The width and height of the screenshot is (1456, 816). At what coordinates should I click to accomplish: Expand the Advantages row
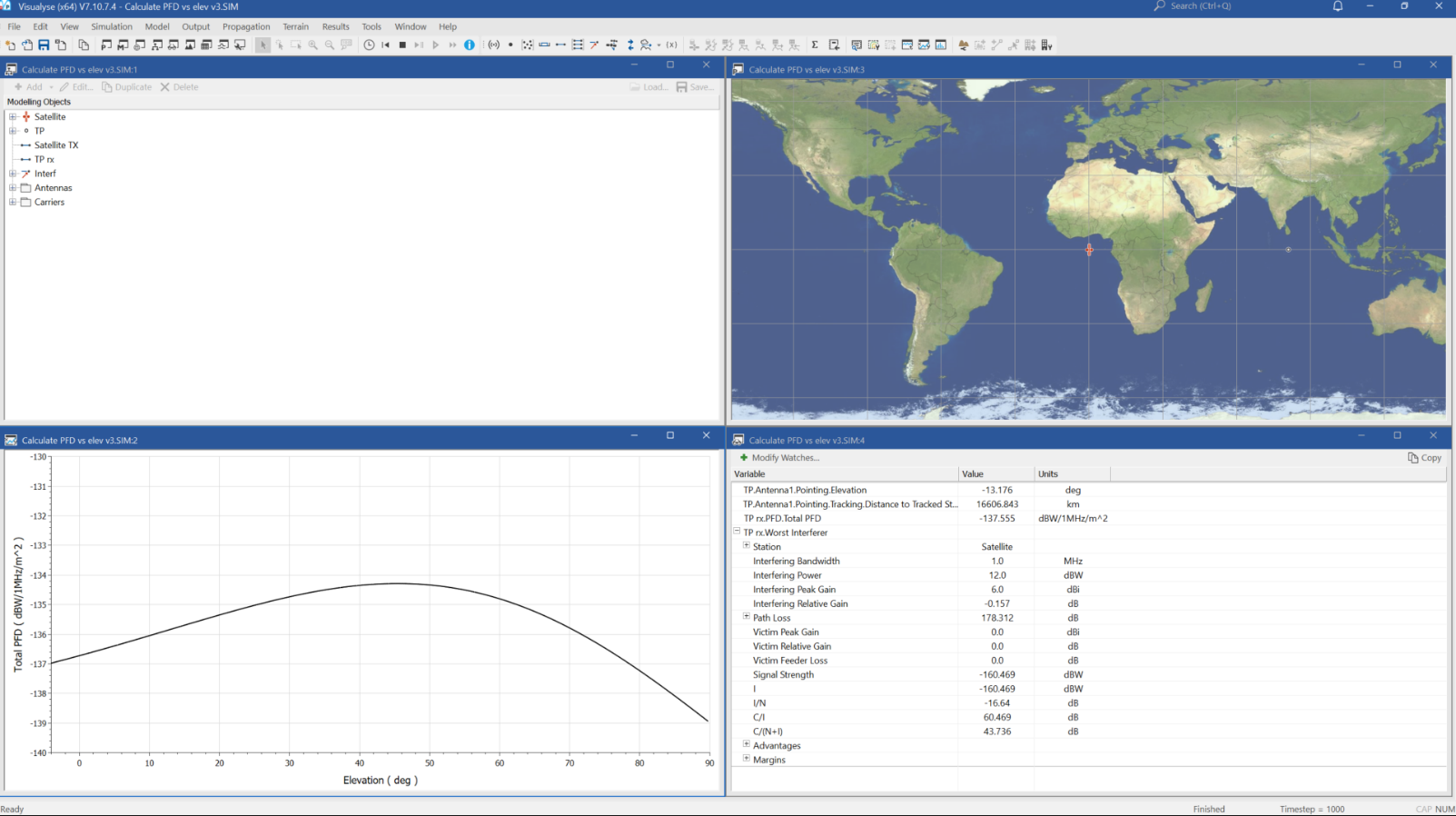pos(747,745)
